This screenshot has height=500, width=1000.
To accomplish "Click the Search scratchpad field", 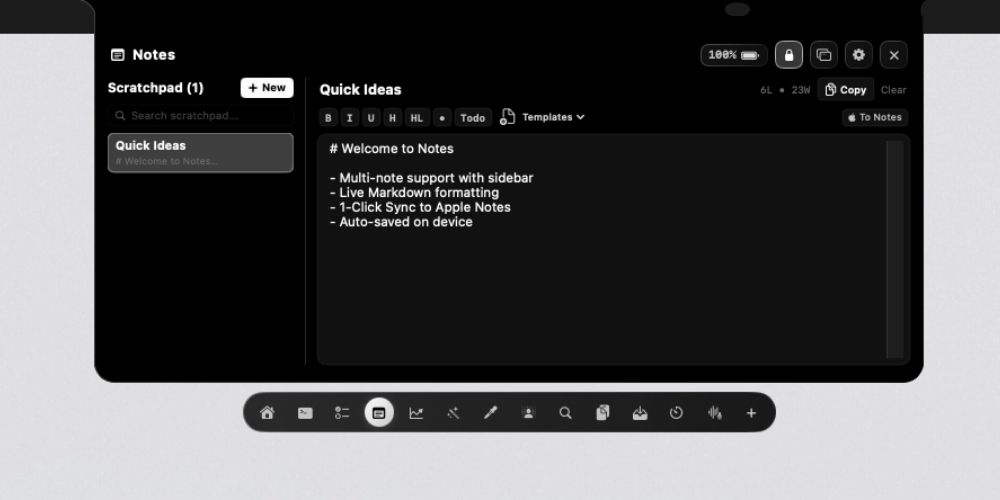I will click(200, 115).
